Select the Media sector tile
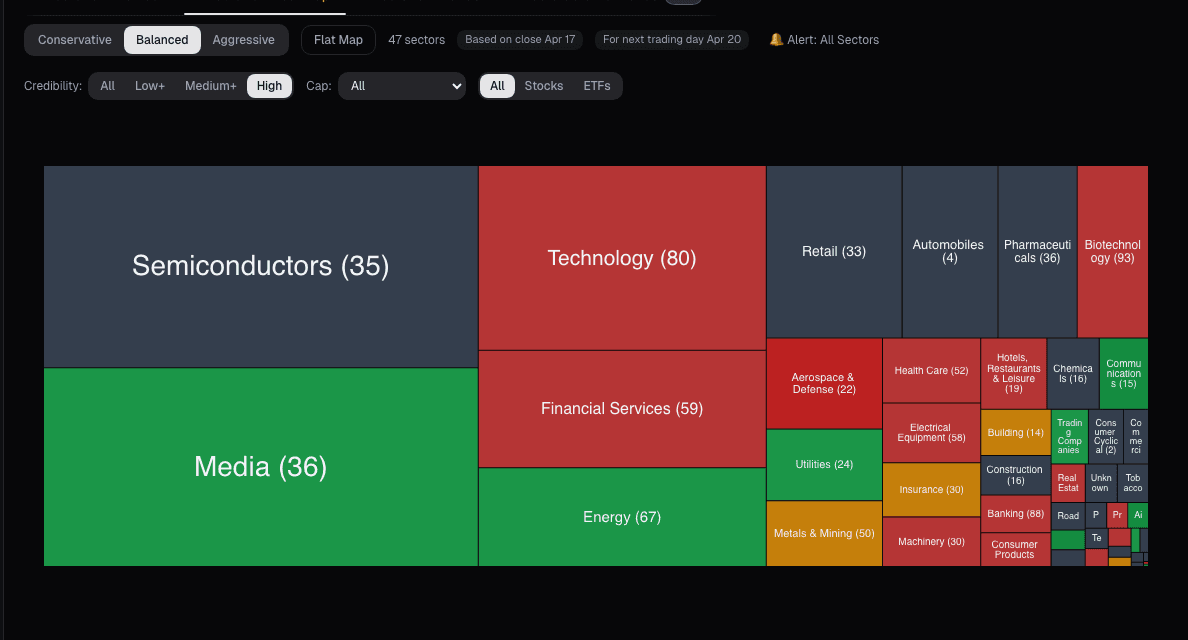Image resolution: width=1188 pixels, height=640 pixels. [260, 467]
